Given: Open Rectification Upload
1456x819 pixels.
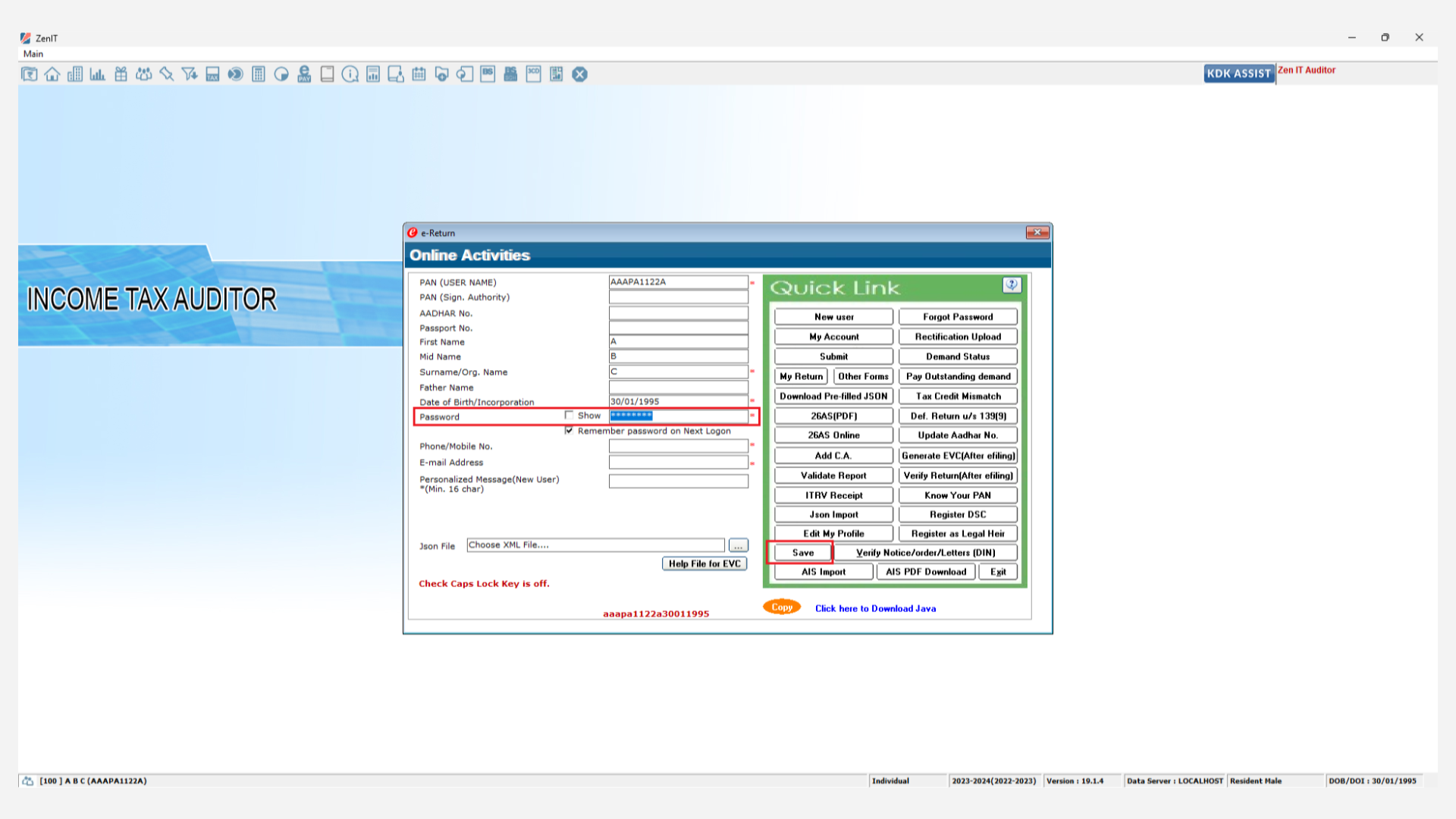Looking at the screenshot, I should pyautogui.click(x=958, y=337).
